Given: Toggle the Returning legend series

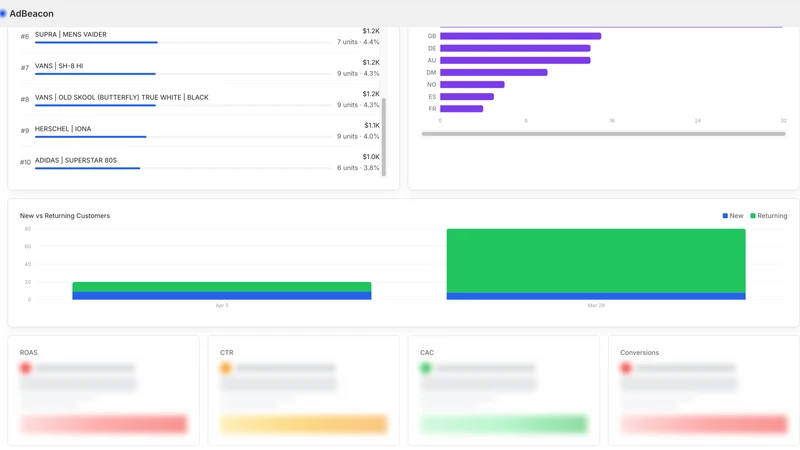Looking at the screenshot, I should click(x=768, y=216).
